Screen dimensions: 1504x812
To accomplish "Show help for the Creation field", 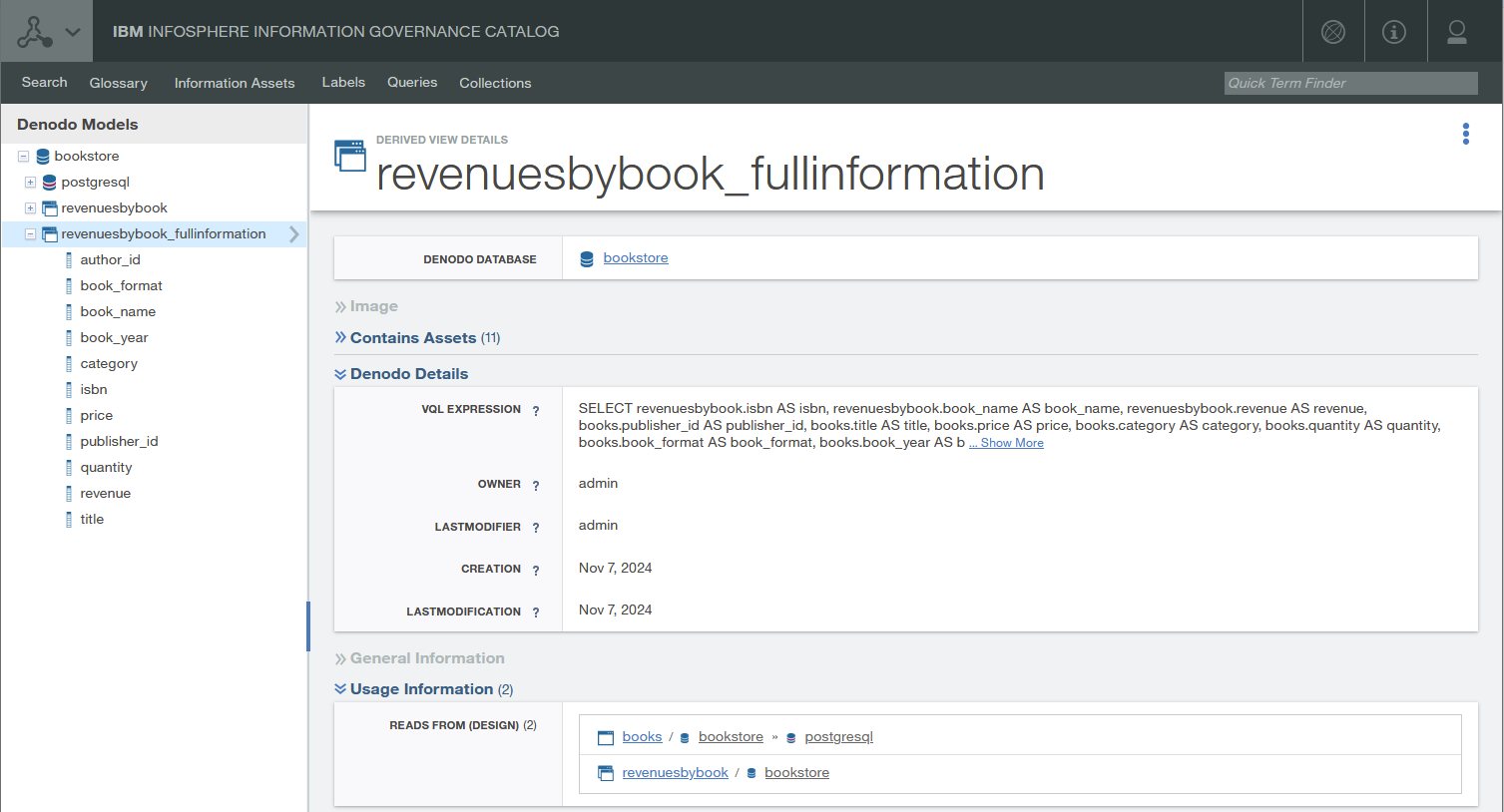I will 536,570.
